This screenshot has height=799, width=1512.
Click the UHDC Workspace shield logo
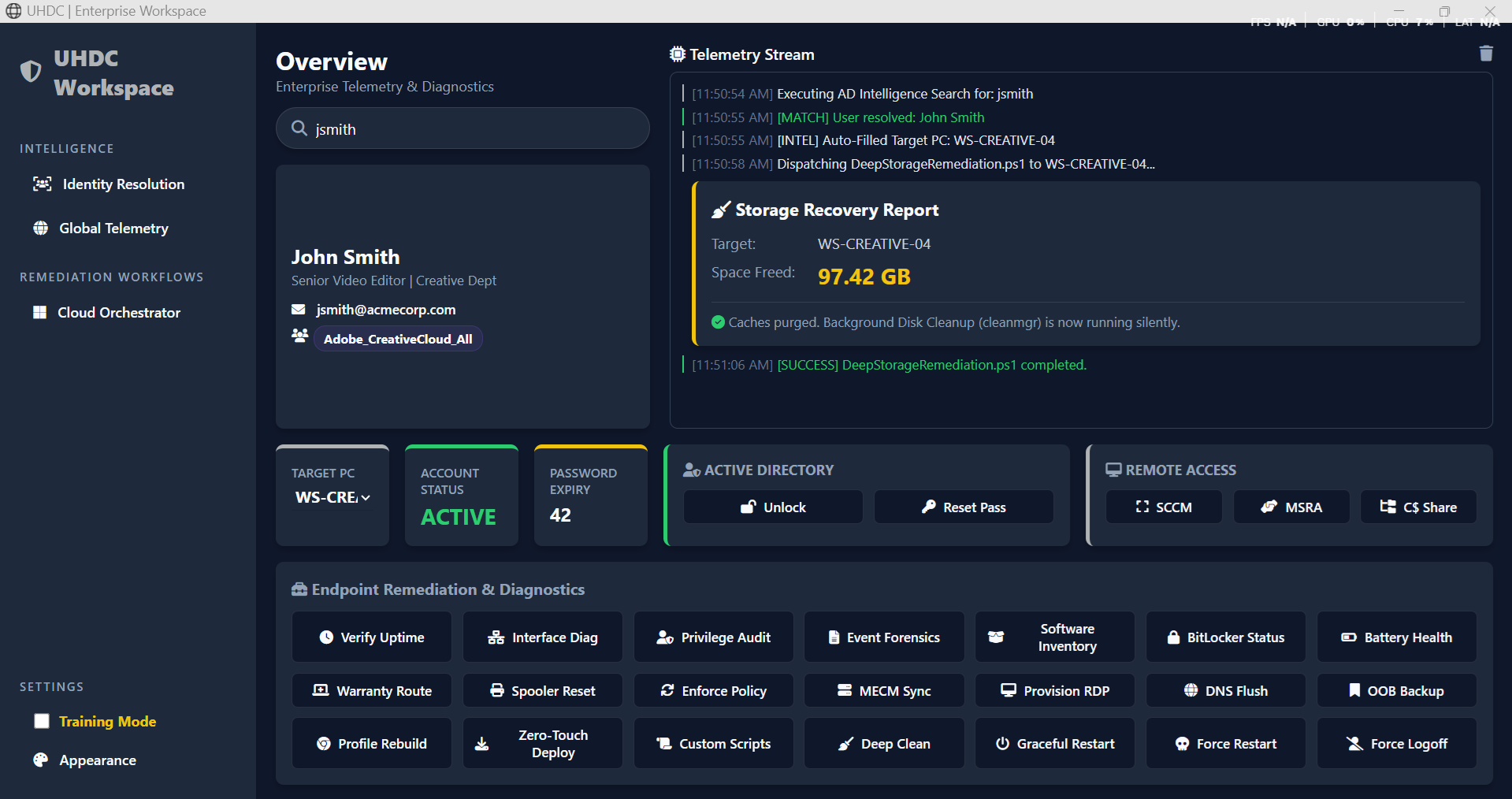click(30, 71)
